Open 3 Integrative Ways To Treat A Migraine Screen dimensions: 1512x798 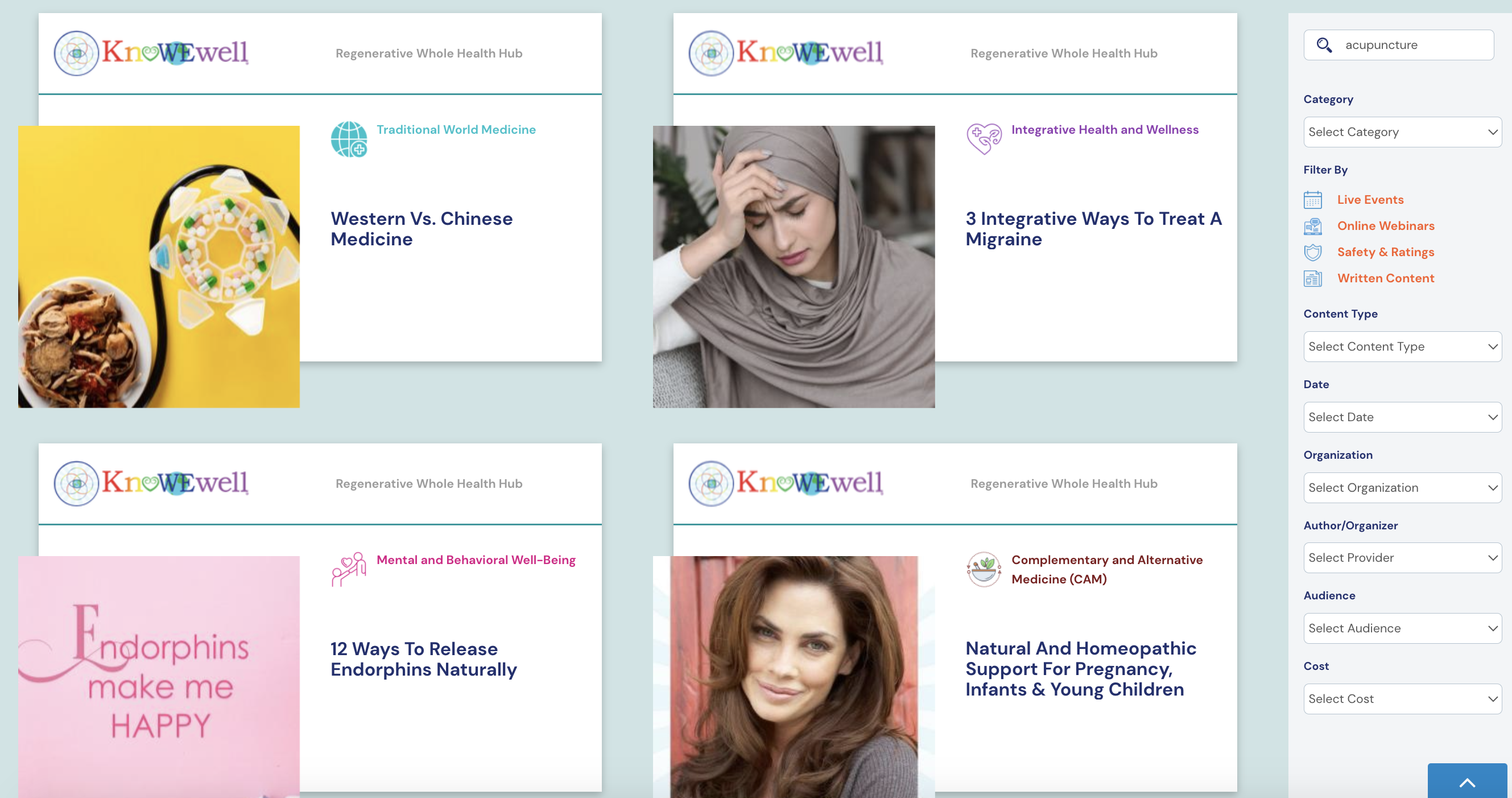click(x=1093, y=229)
